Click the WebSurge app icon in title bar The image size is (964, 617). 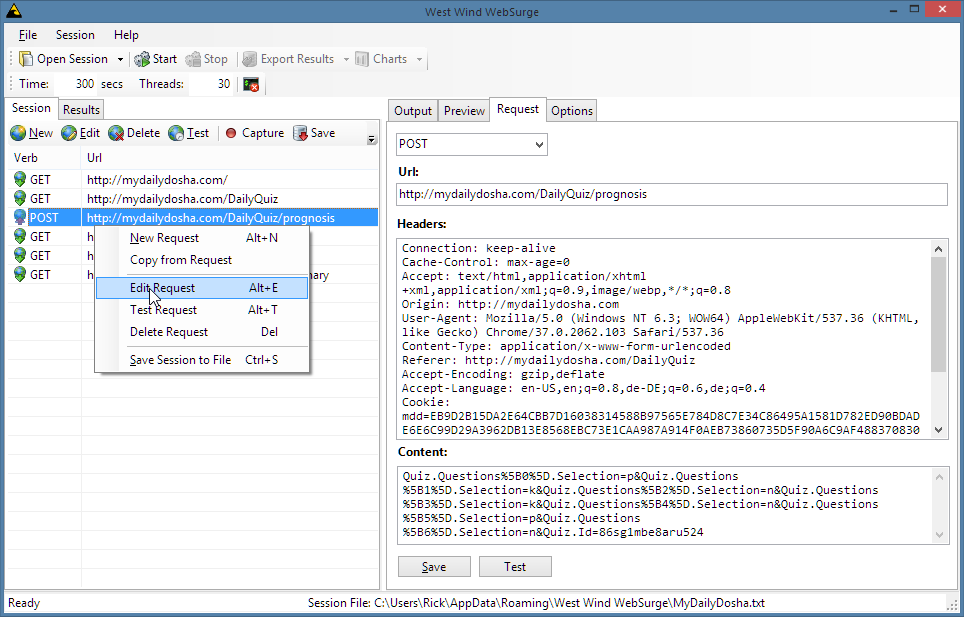tap(14, 10)
